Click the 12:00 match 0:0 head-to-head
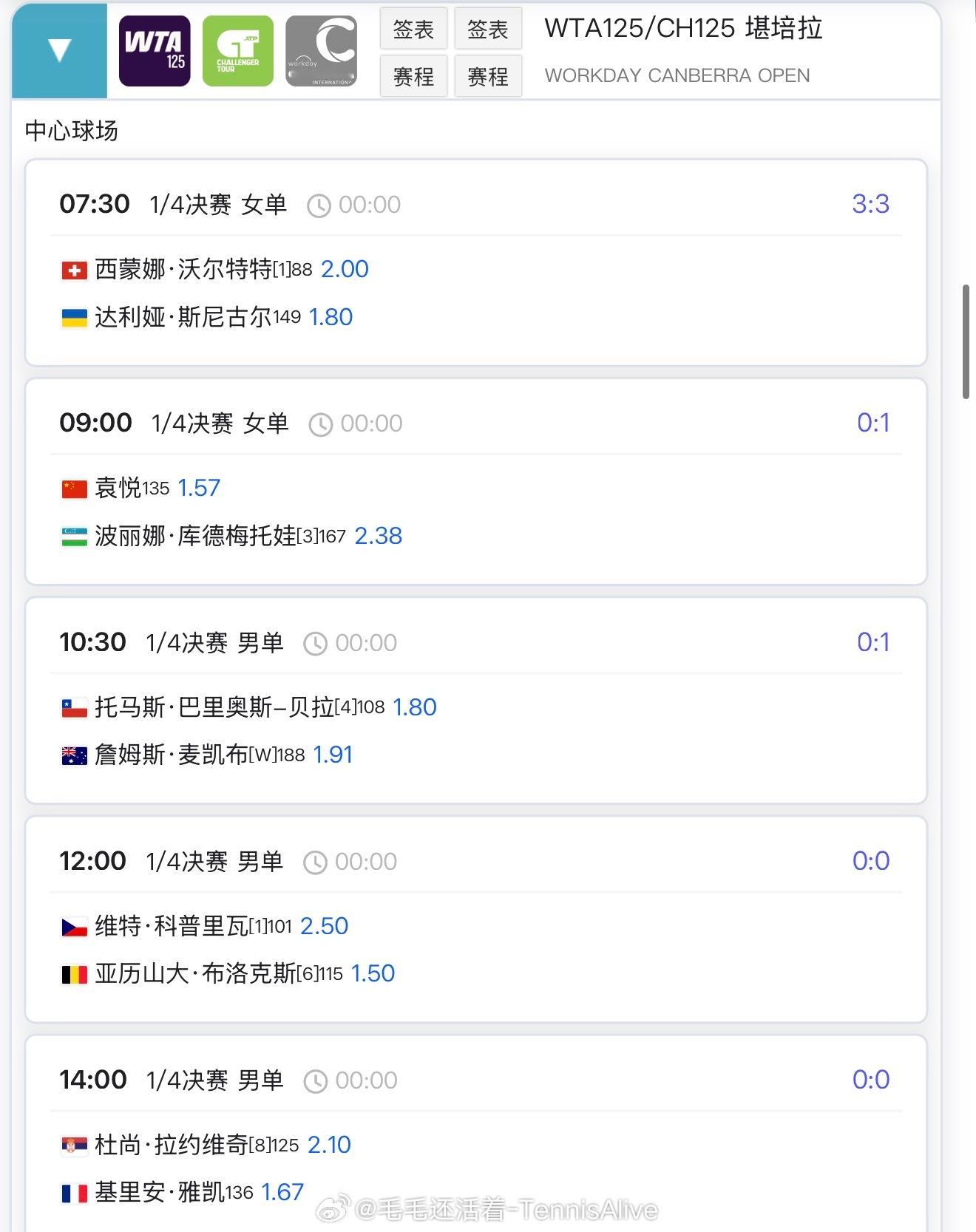The image size is (976, 1232). point(870,861)
